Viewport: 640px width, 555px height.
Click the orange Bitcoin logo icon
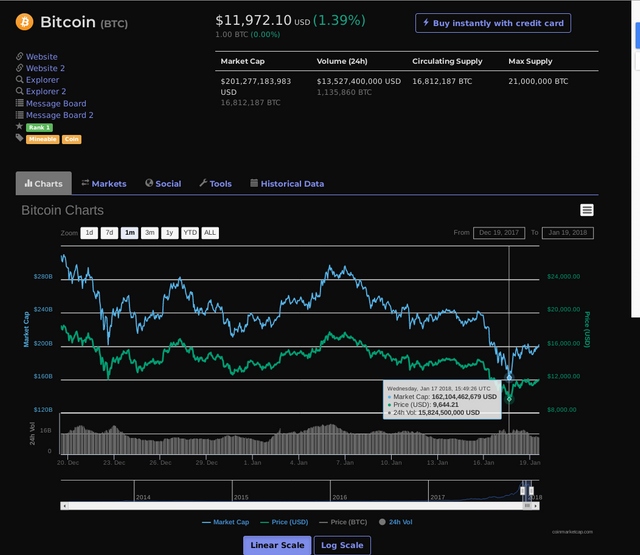click(24, 22)
